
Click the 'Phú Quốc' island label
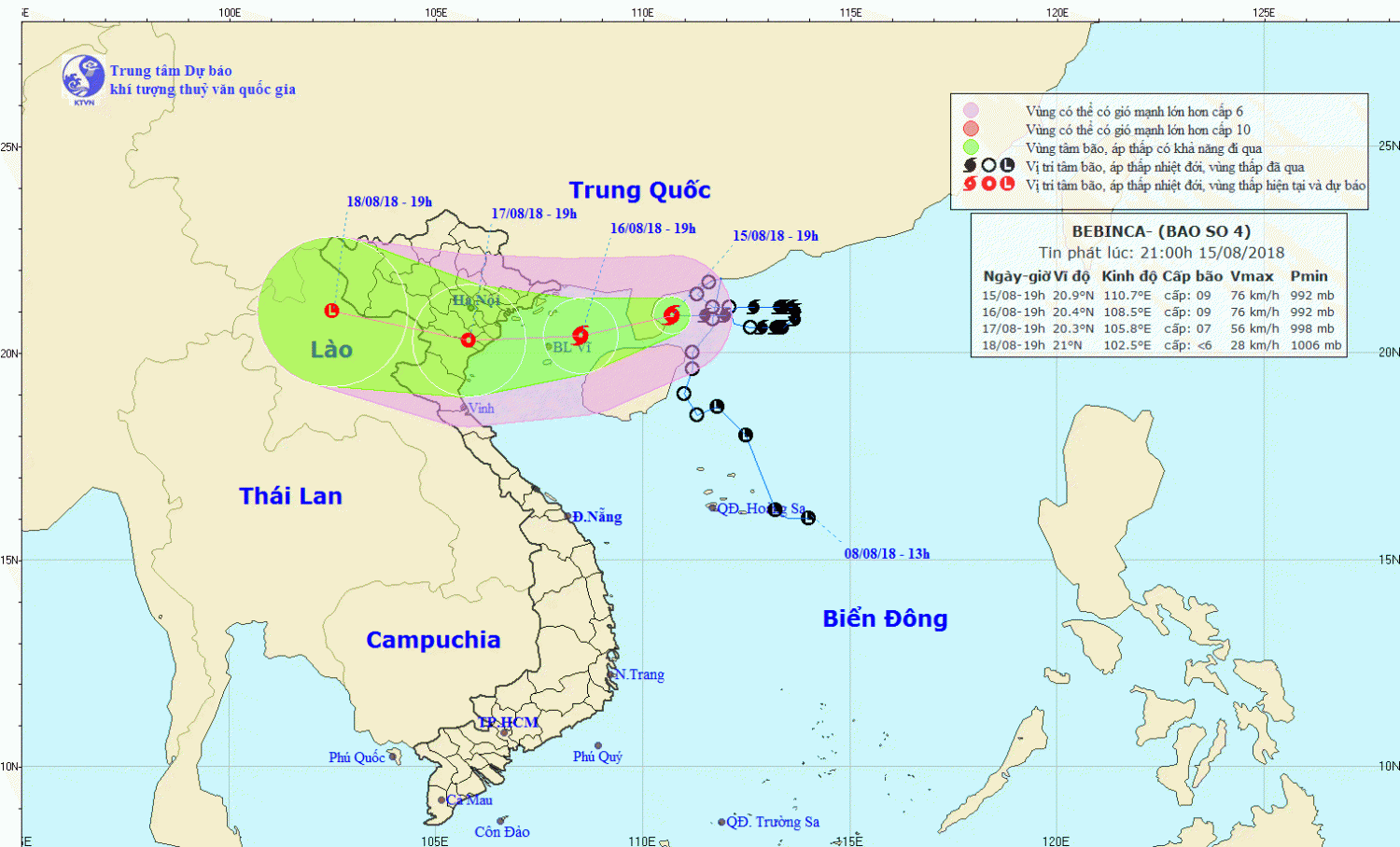point(357,757)
